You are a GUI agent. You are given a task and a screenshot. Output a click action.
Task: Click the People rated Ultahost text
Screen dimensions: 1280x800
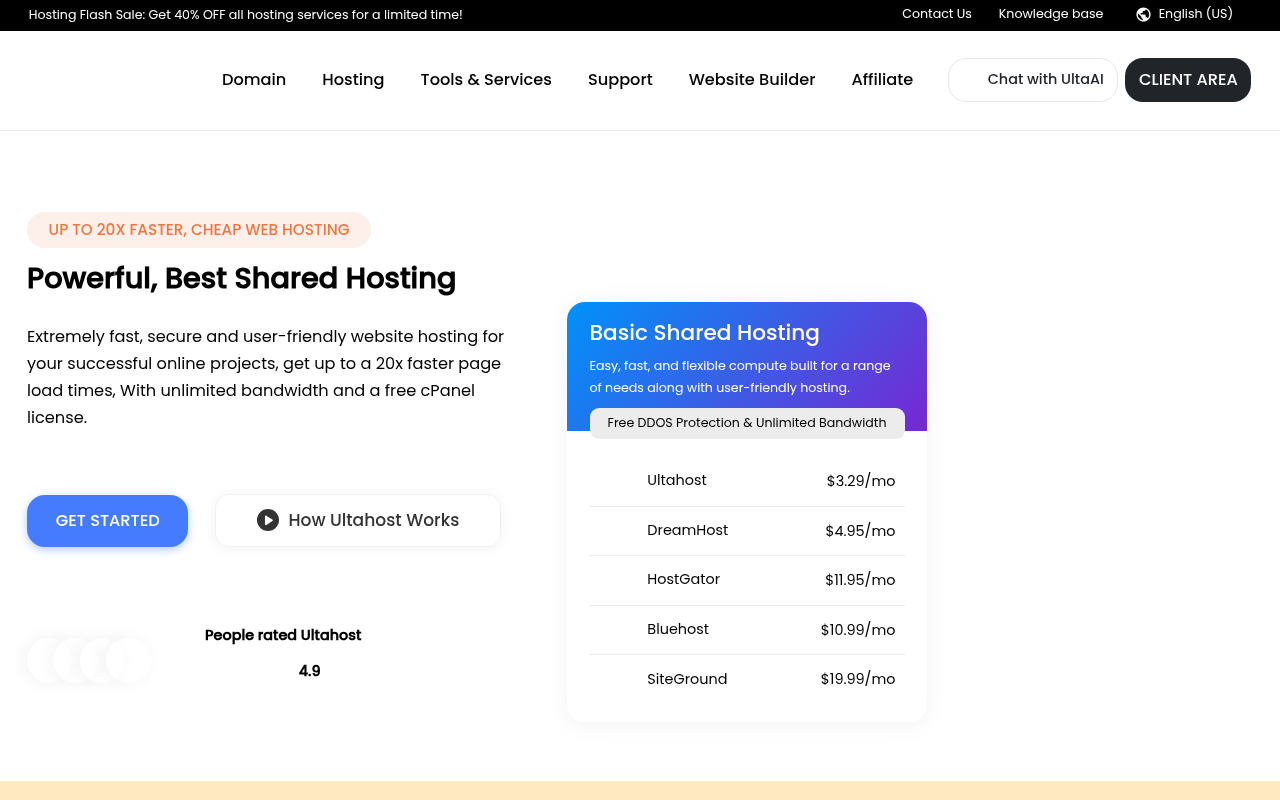click(283, 635)
